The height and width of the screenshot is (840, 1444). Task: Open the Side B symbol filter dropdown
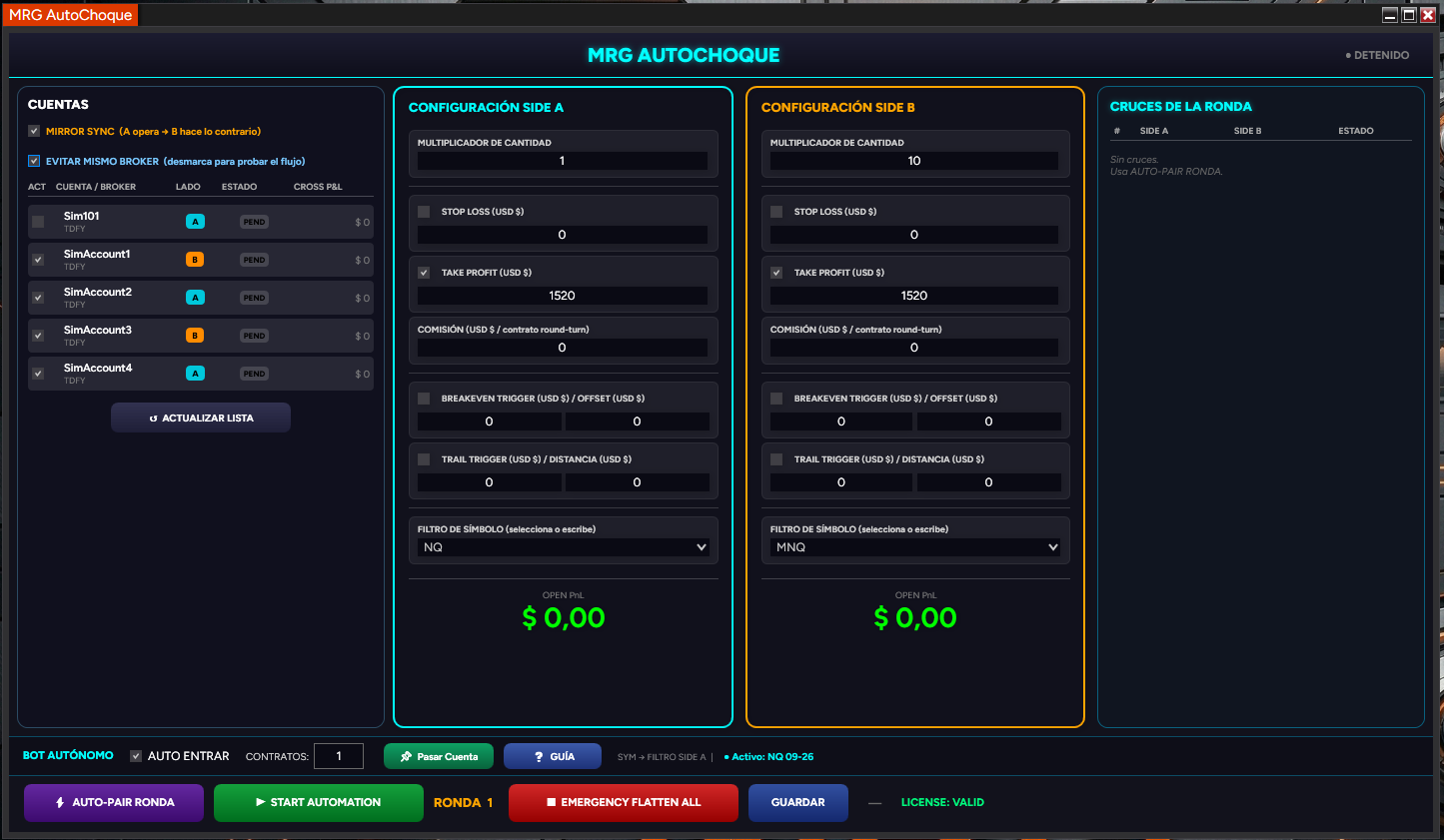(x=915, y=547)
